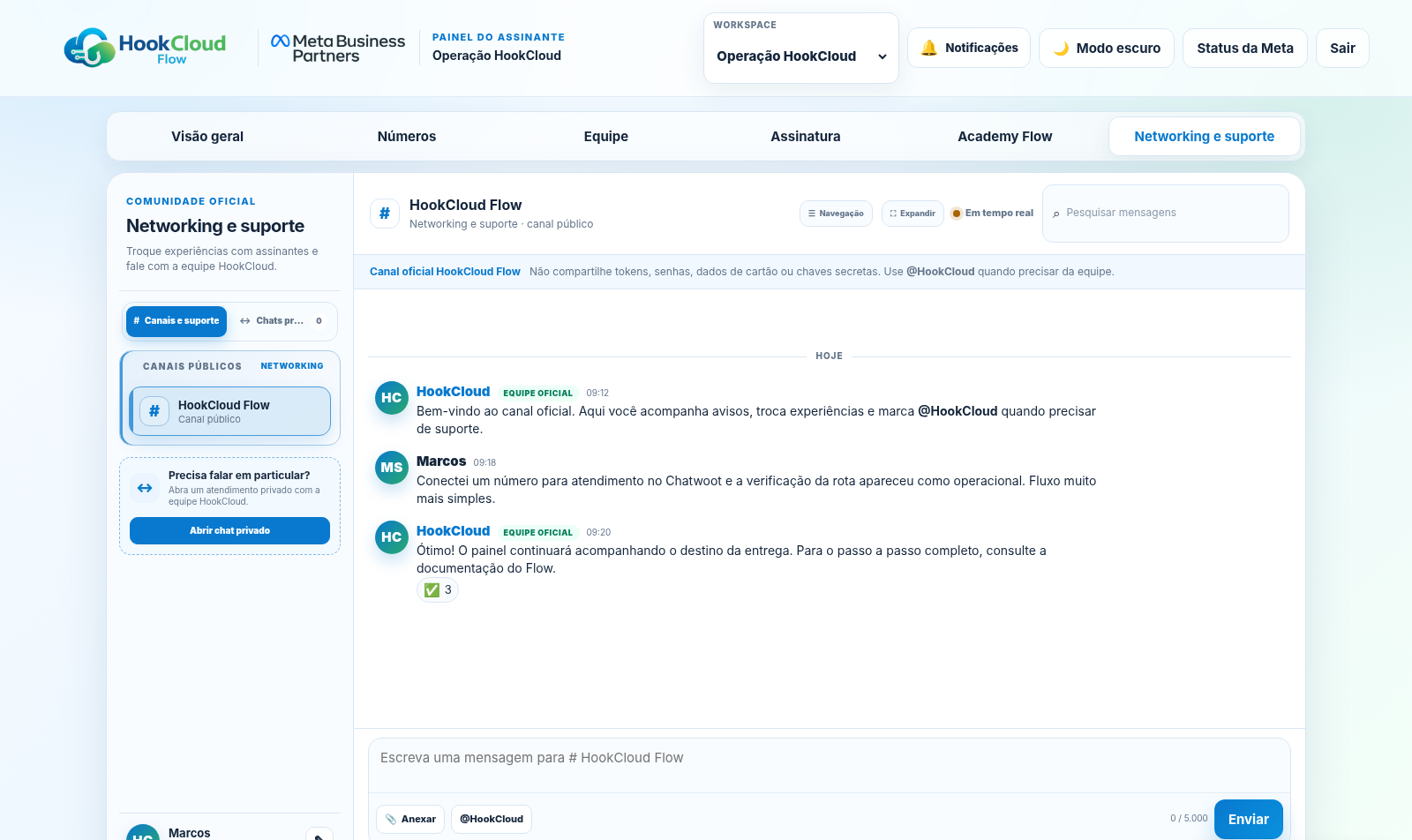Viewport: 1412px width, 840px height.
Task: Insert the @HookCloud mention button
Action: pyautogui.click(x=492, y=819)
